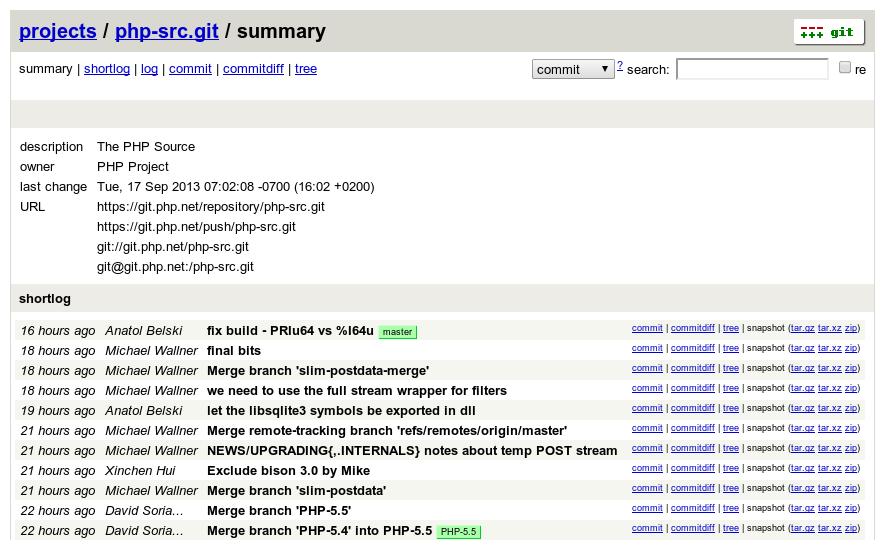Click commit link in 'libsqlite3 symbols' row
The width and height of the screenshot is (885, 540).
647,408
